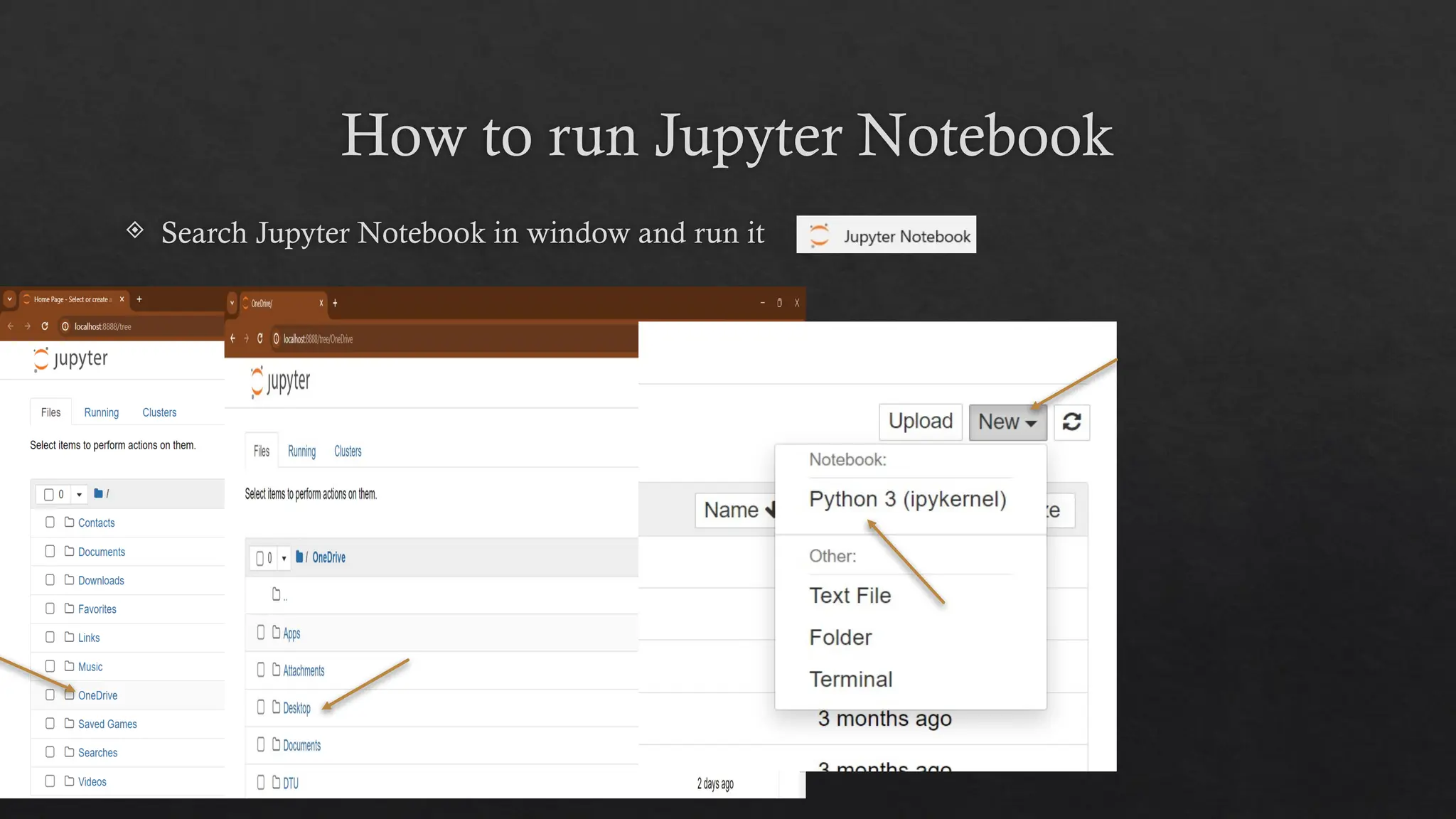Tick the checkbox next to Desktop folder
This screenshot has height=819, width=1456.
(260, 707)
